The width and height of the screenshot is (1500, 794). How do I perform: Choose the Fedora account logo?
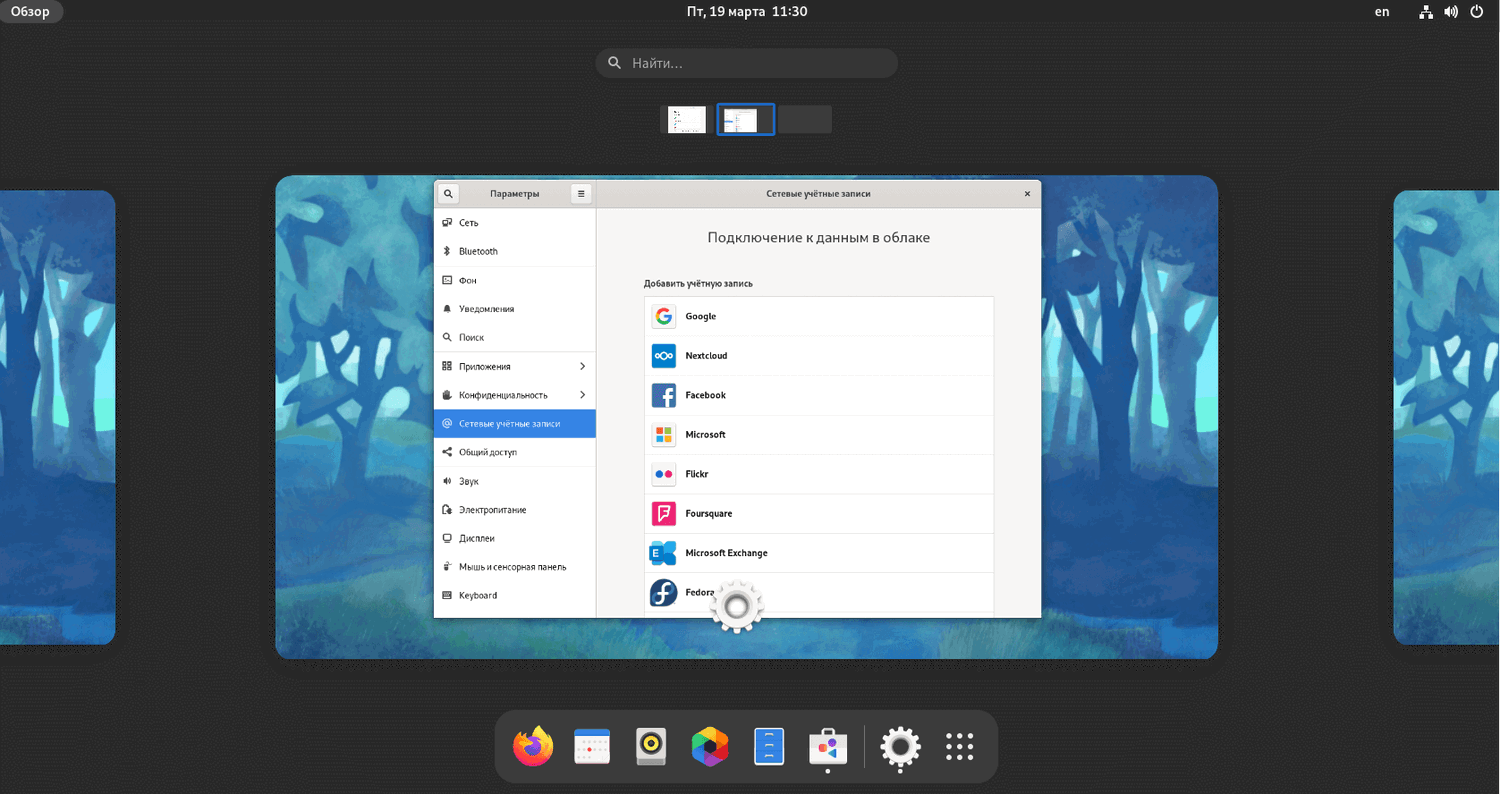(x=663, y=593)
